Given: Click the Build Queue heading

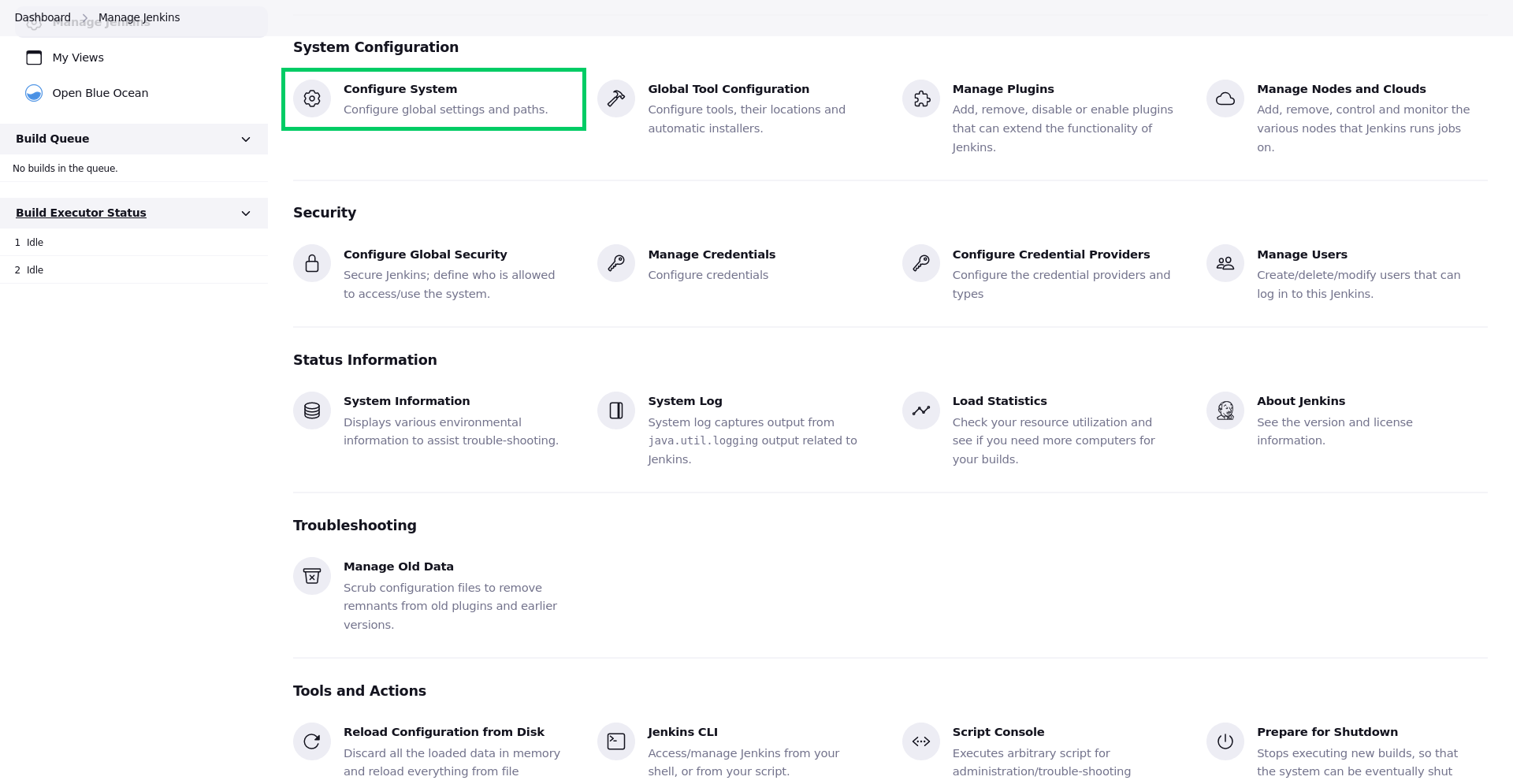Looking at the screenshot, I should (53, 139).
